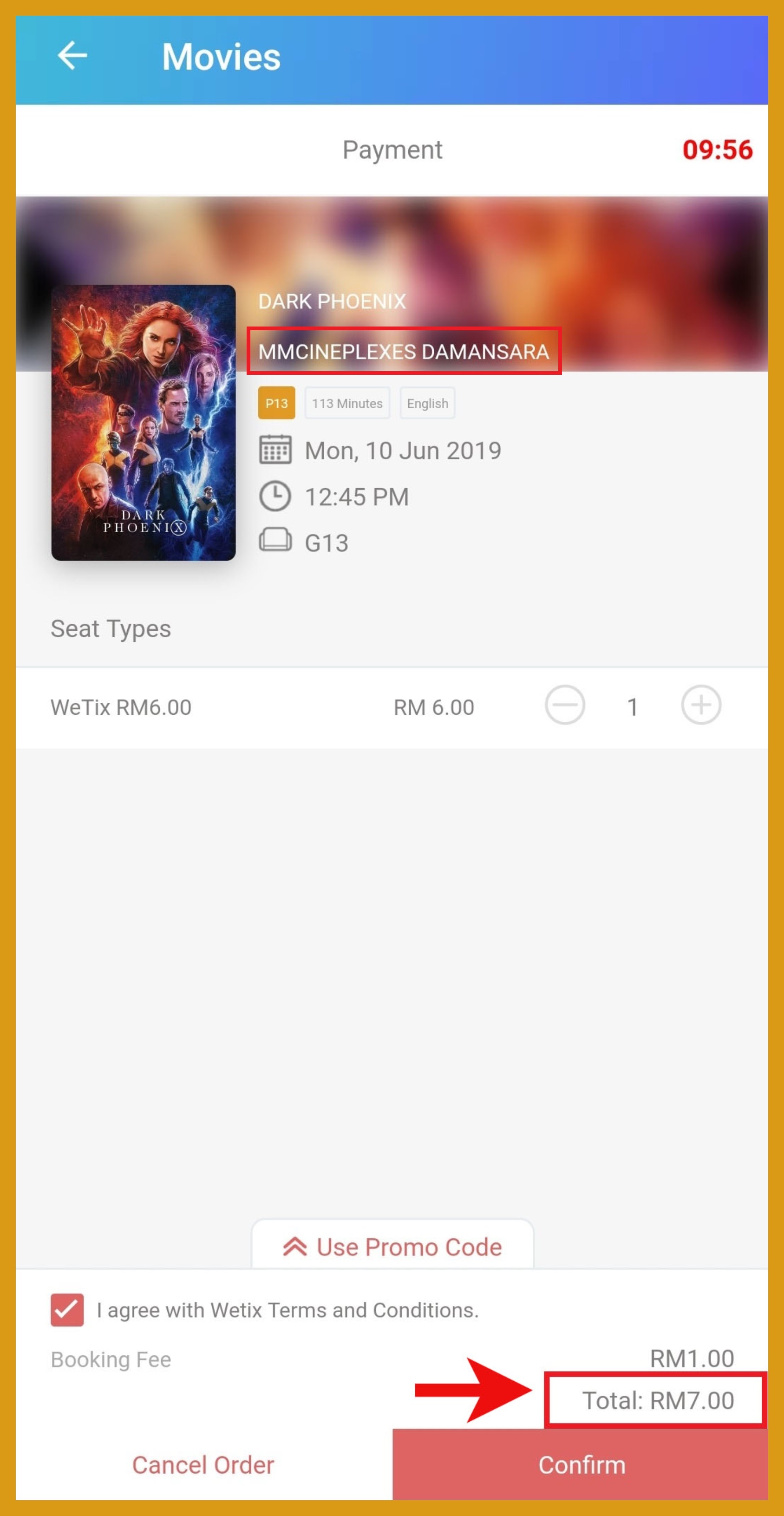The height and width of the screenshot is (1516, 784).
Task: Click the Wetix Terms and Conditions text
Action: point(287,1310)
